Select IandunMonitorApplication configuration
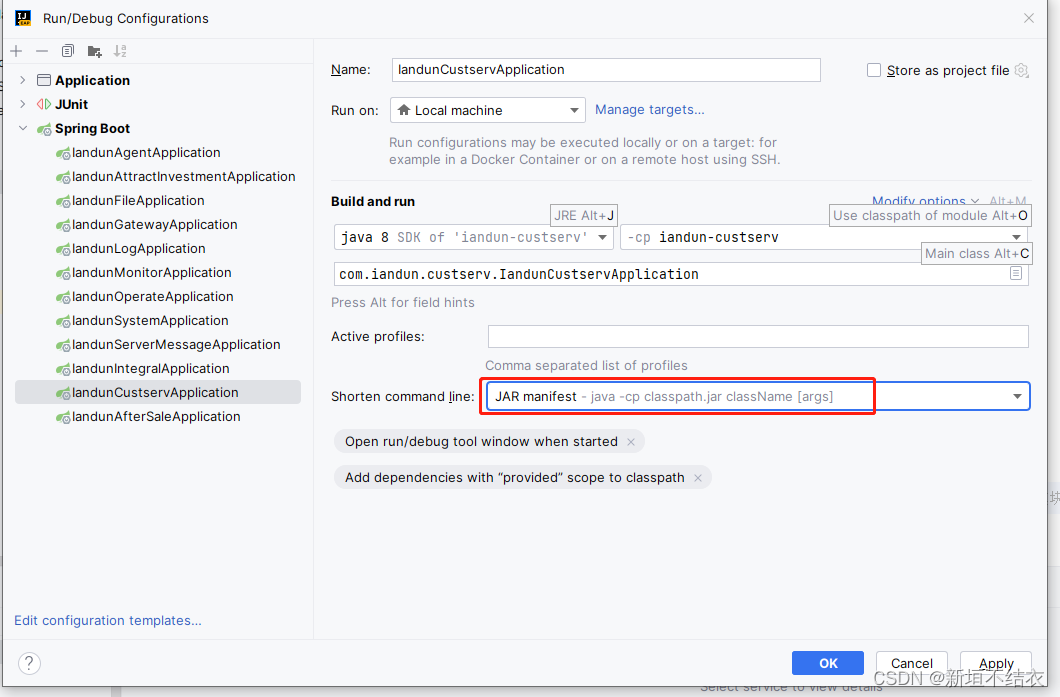 [x=151, y=272]
